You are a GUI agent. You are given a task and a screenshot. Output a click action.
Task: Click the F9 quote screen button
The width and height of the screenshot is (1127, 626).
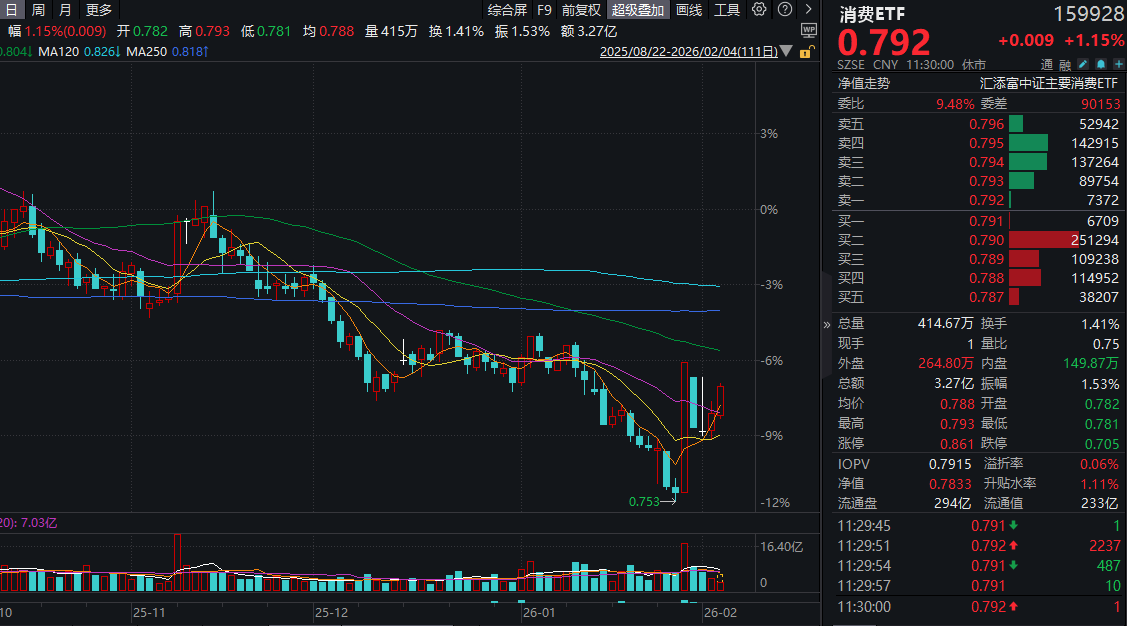544,9
